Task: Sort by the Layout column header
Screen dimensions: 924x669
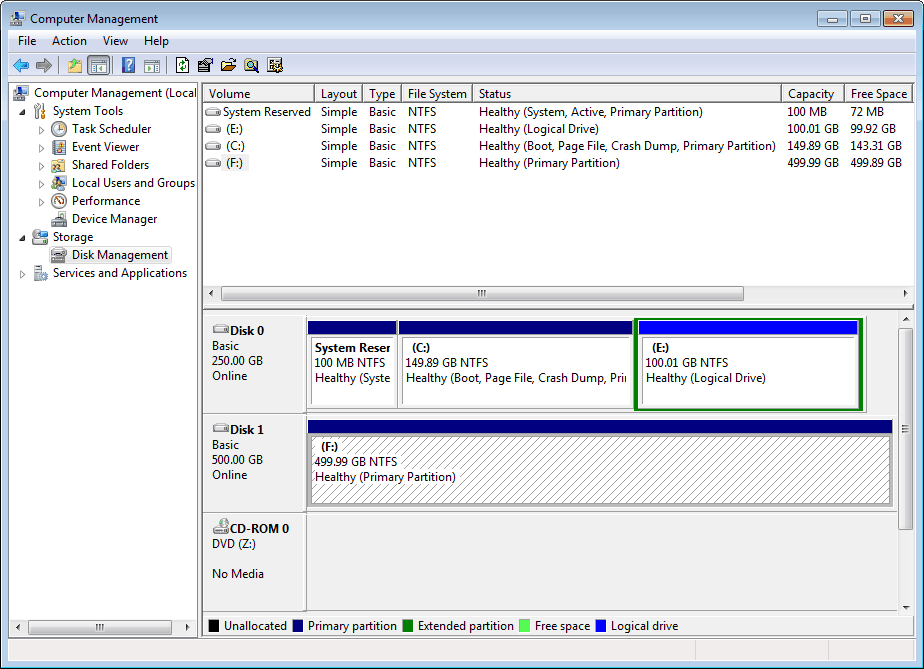Action: (x=338, y=94)
